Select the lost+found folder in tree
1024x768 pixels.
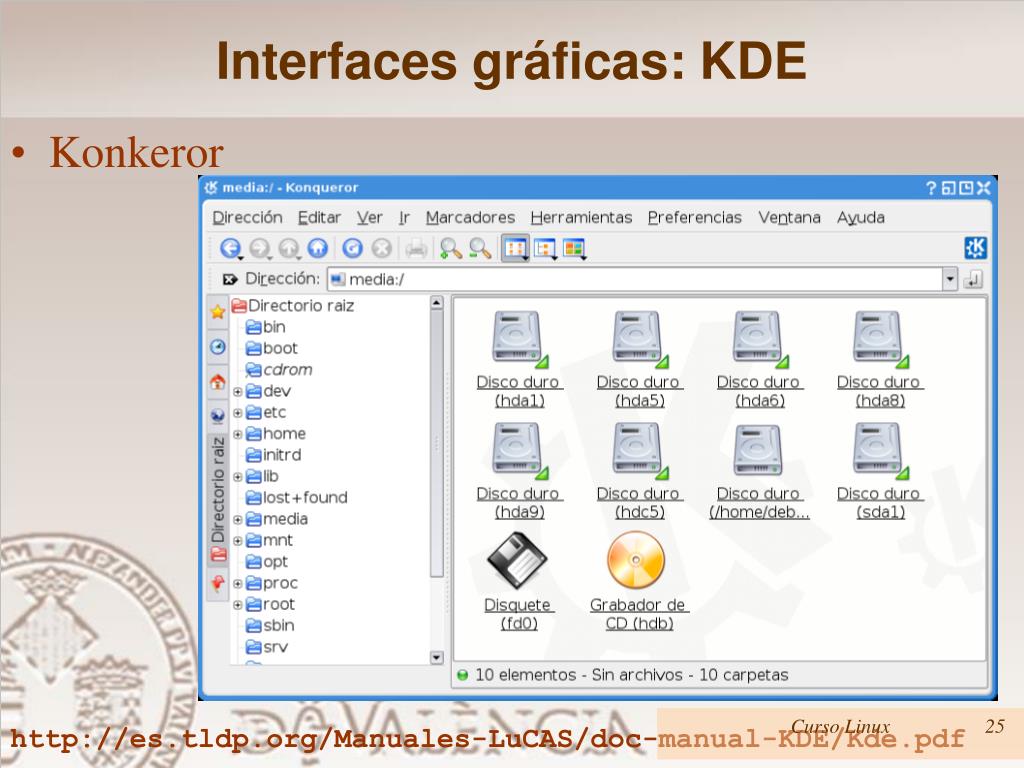pos(296,498)
